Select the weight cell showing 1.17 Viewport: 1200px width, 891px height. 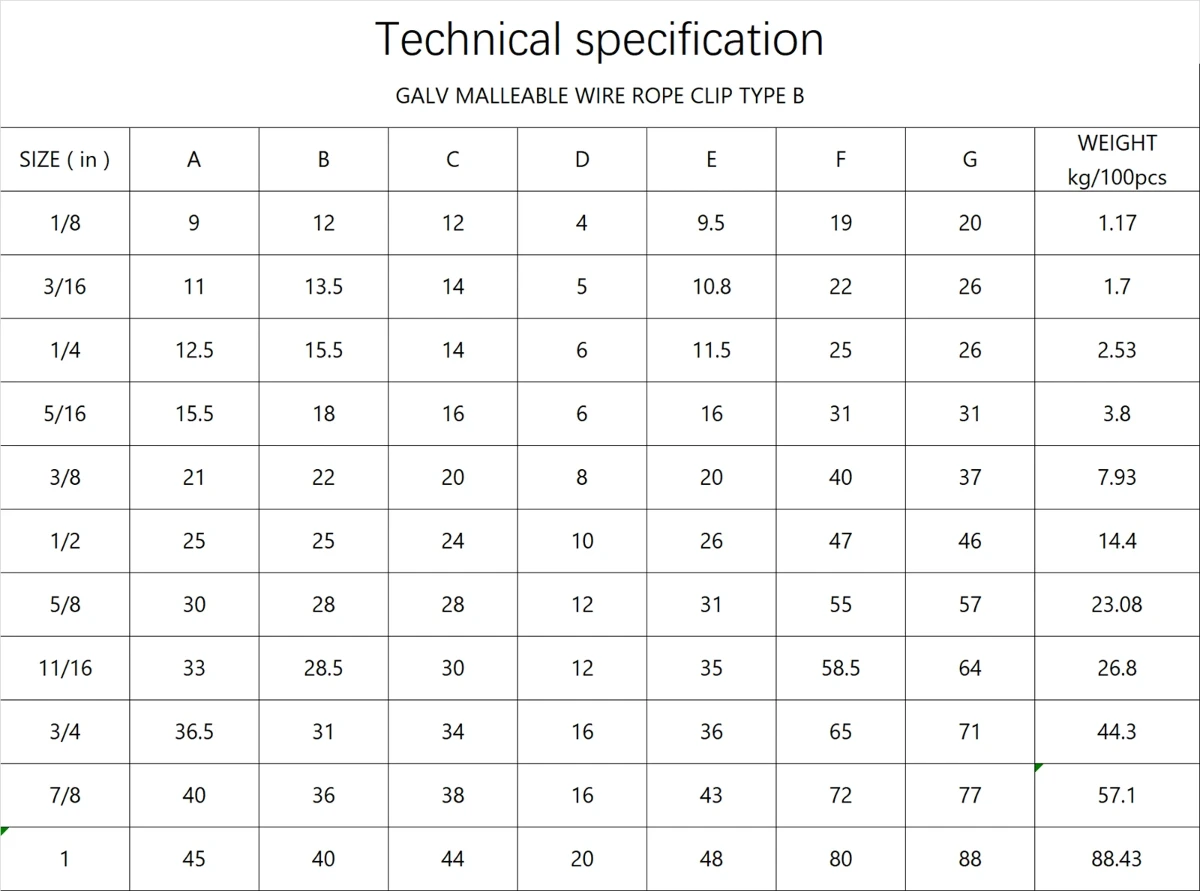(1117, 223)
